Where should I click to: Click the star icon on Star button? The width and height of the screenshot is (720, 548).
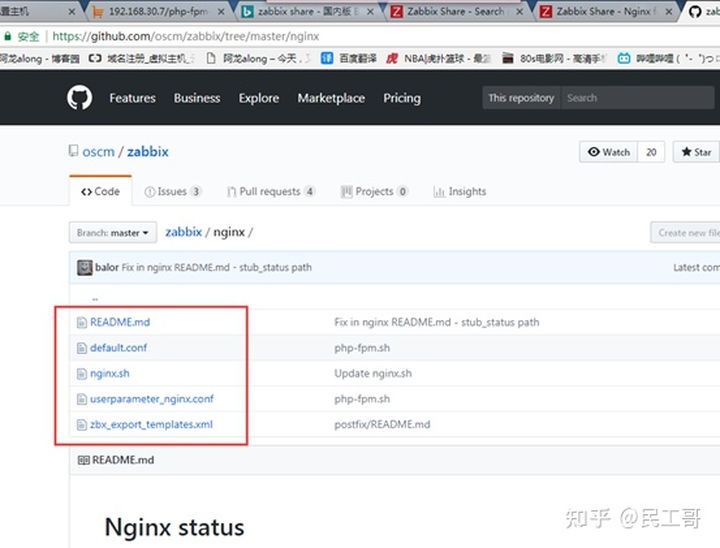tap(686, 152)
